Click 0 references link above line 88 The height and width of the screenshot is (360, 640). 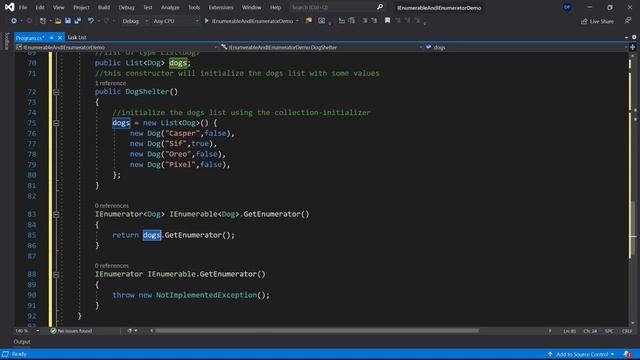pos(111,265)
